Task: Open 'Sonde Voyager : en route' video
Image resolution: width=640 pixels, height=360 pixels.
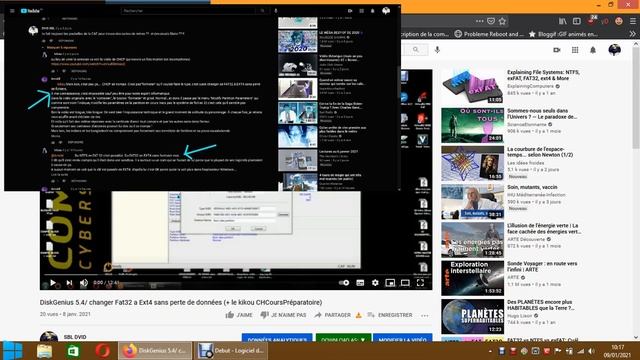Action: pyautogui.click(x=472, y=278)
